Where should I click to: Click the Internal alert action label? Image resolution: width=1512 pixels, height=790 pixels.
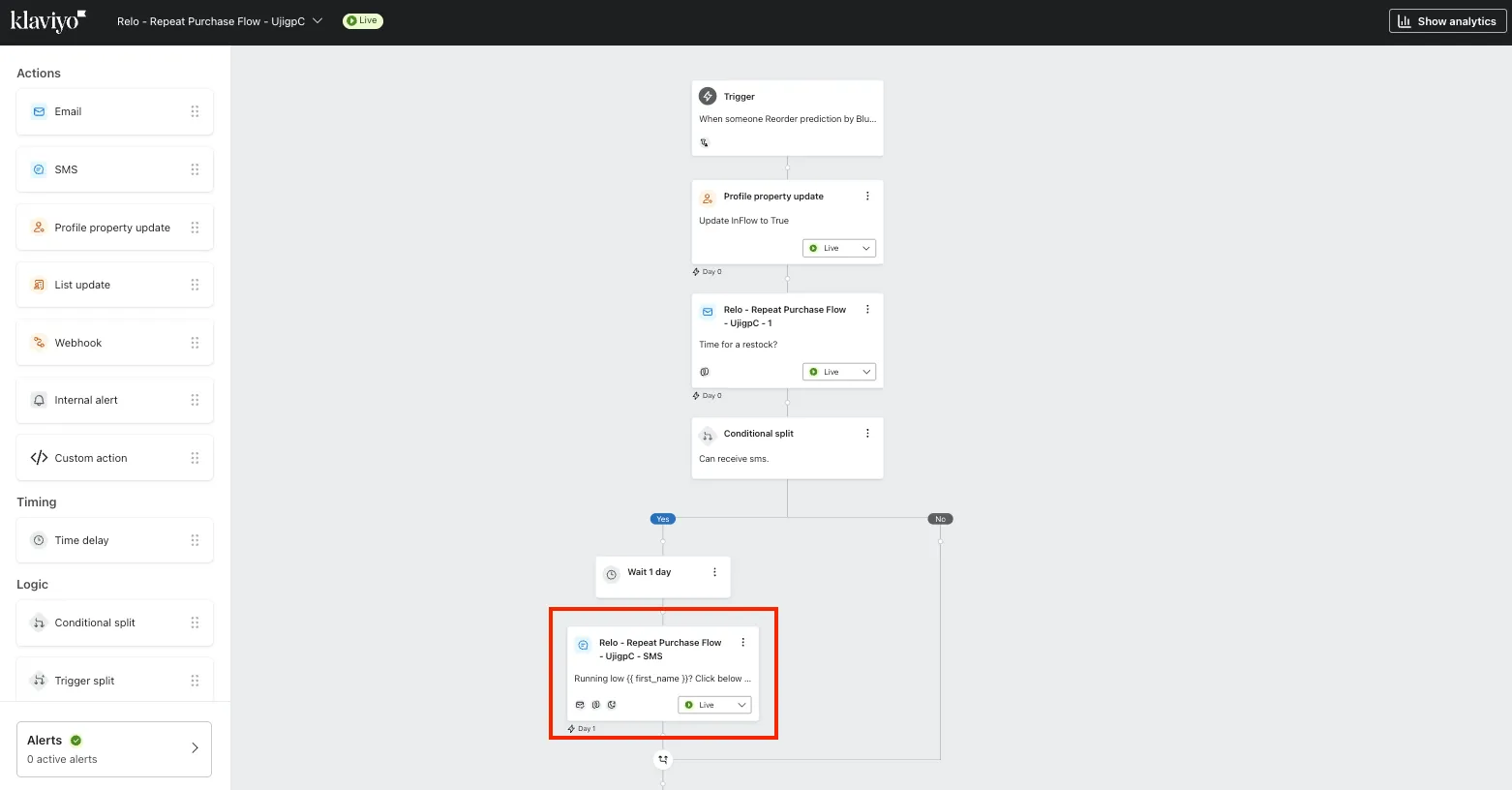click(86, 400)
